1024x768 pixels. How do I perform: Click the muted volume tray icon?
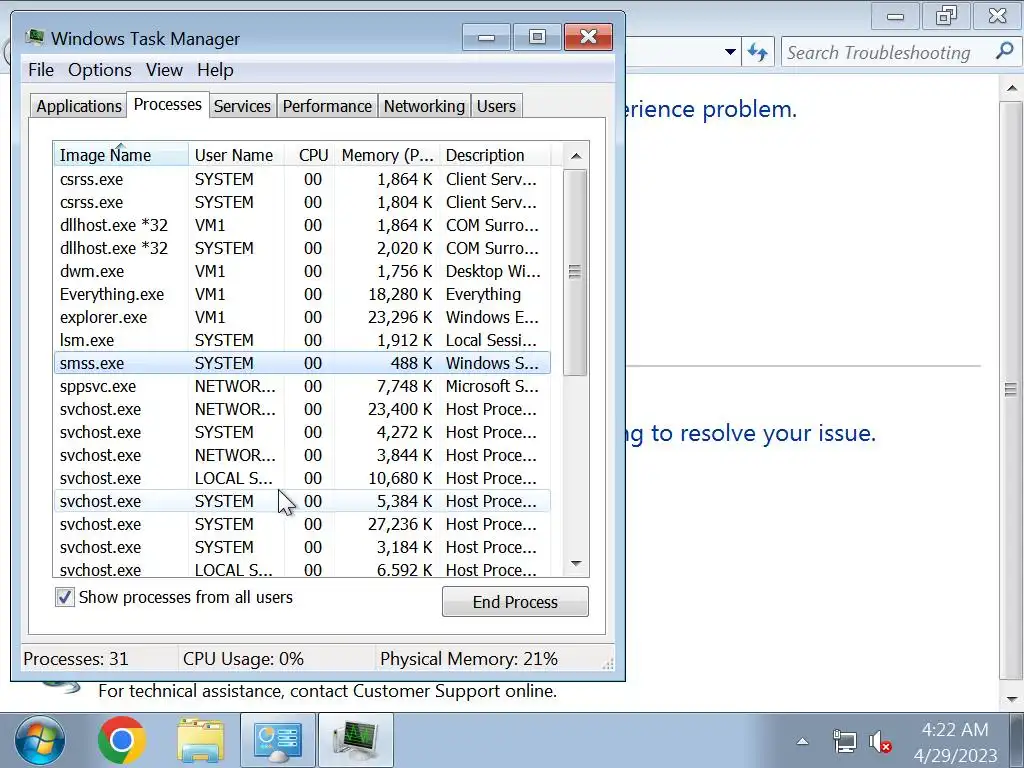pos(880,741)
